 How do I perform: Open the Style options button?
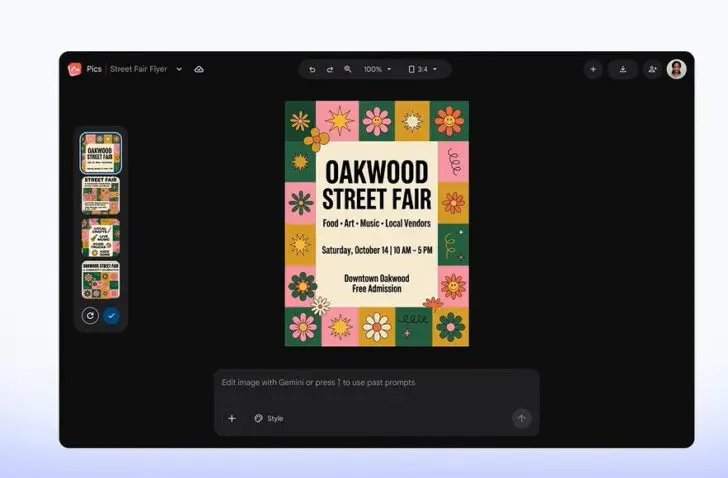[269, 418]
